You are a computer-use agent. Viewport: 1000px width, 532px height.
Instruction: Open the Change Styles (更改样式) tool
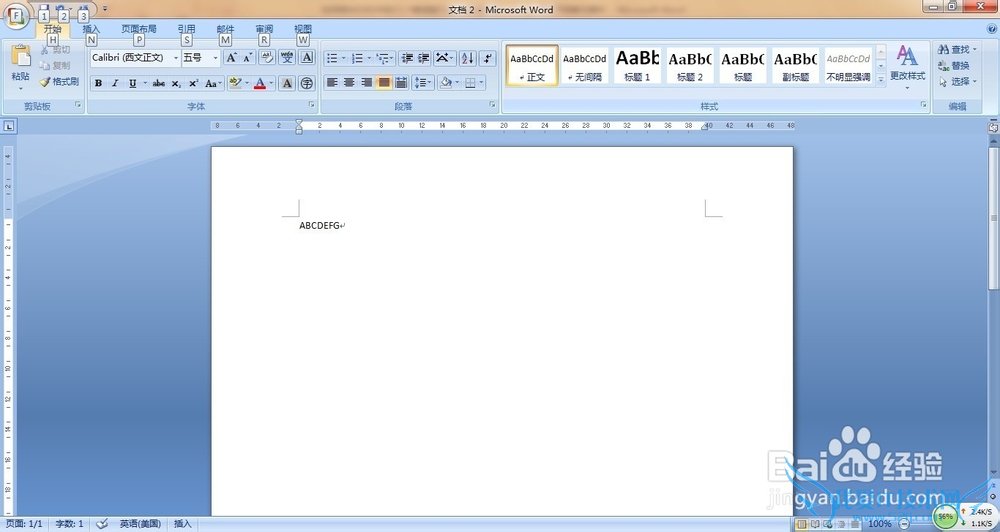click(908, 64)
